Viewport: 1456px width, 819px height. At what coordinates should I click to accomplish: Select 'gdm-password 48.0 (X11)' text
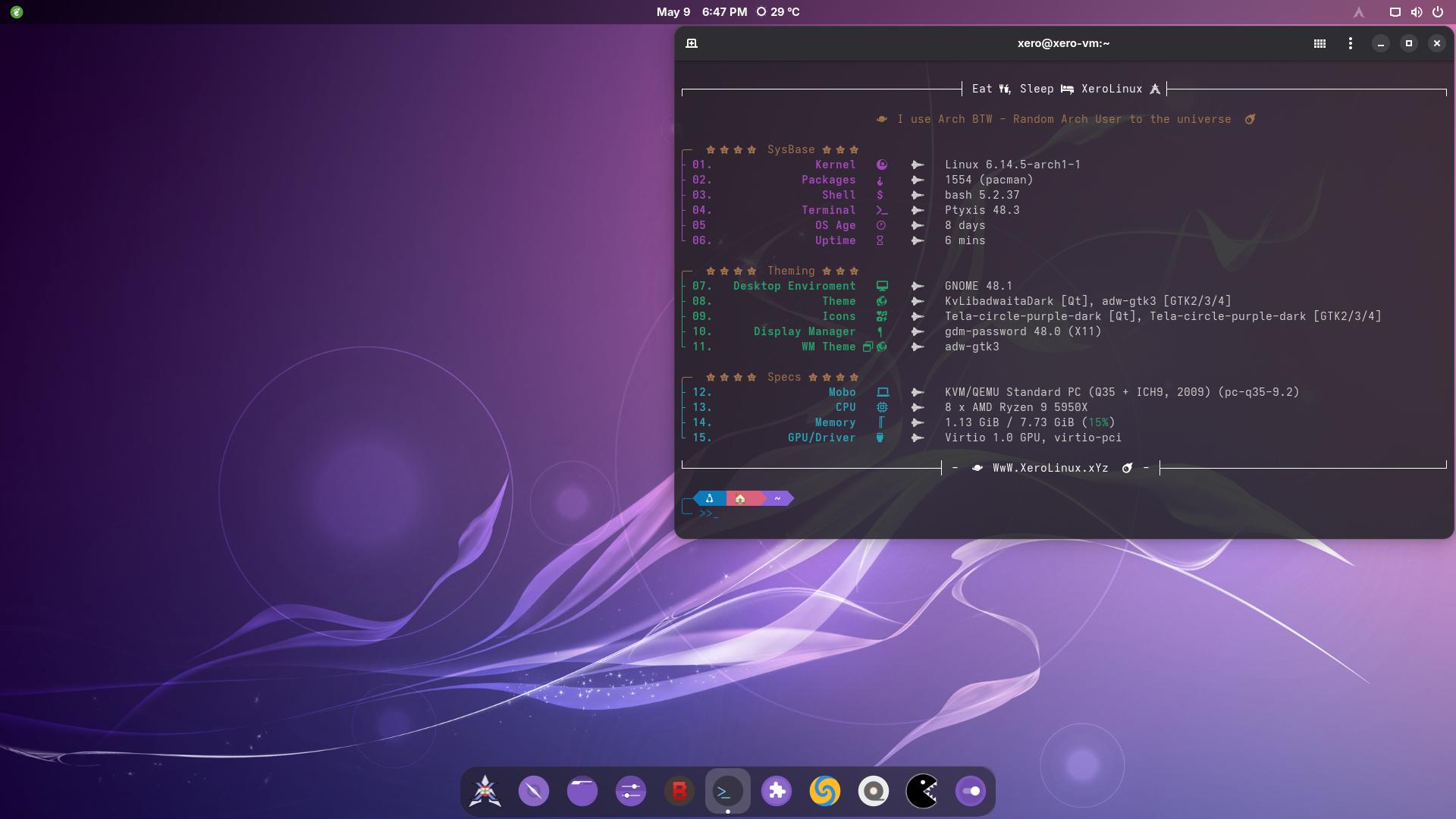tap(1023, 331)
